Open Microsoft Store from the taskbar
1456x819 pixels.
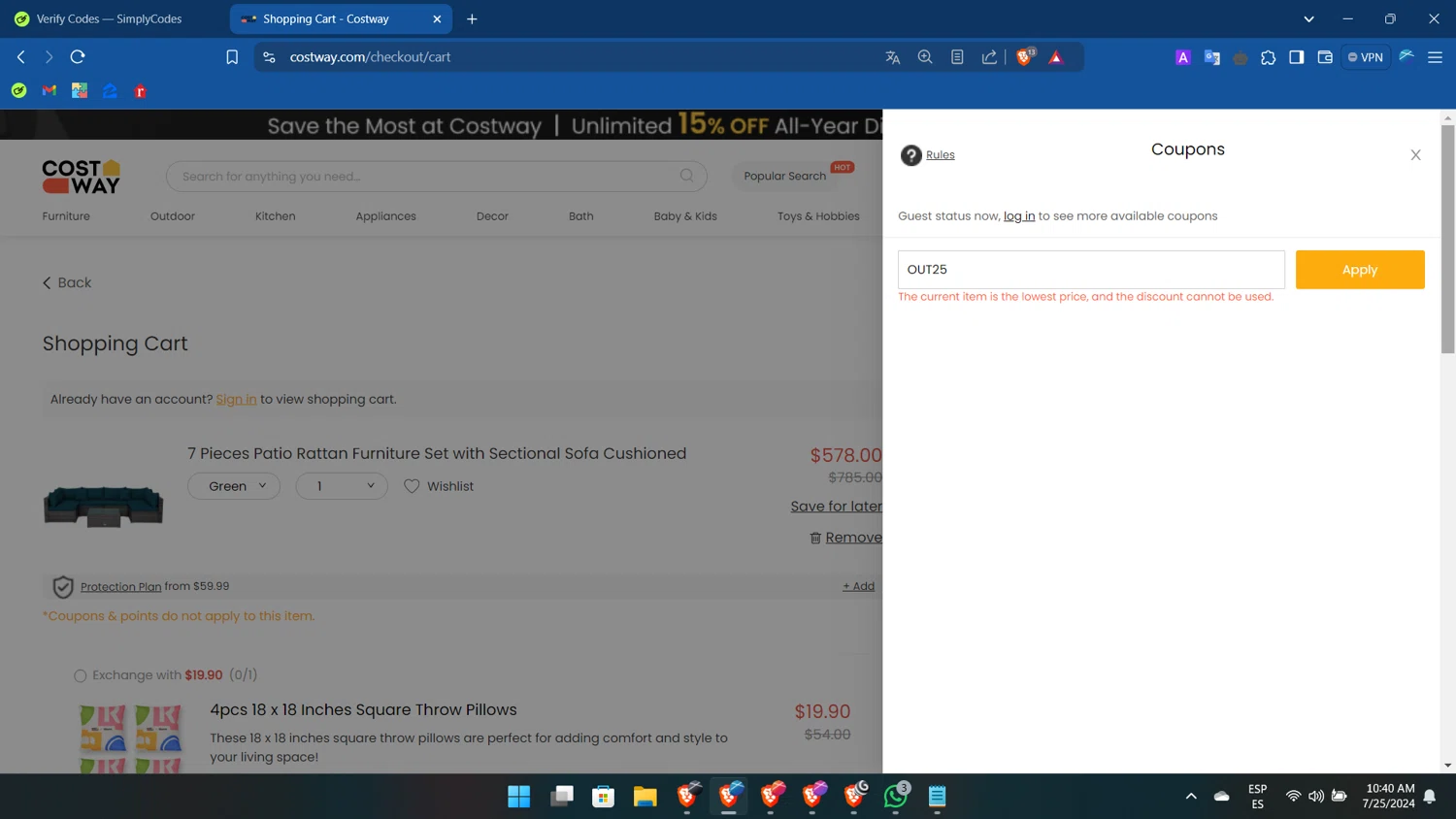coord(604,797)
